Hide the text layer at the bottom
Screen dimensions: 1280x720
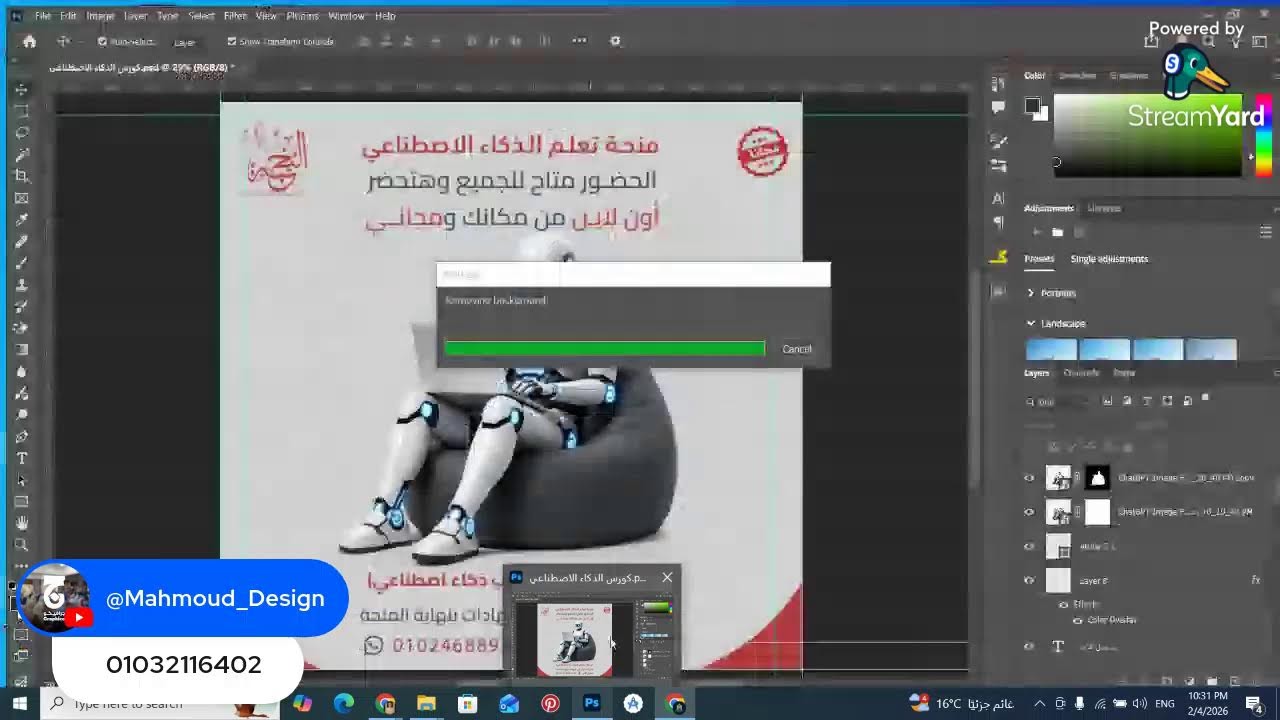click(x=1029, y=647)
